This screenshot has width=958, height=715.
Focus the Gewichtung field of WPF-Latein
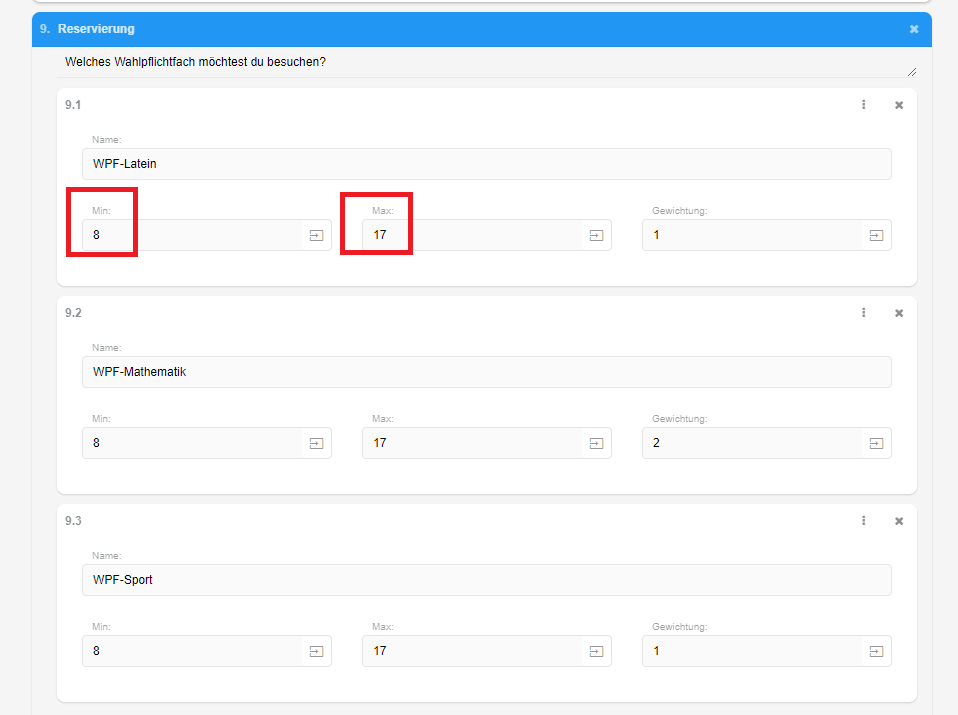pyautogui.click(x=752, y=235)
